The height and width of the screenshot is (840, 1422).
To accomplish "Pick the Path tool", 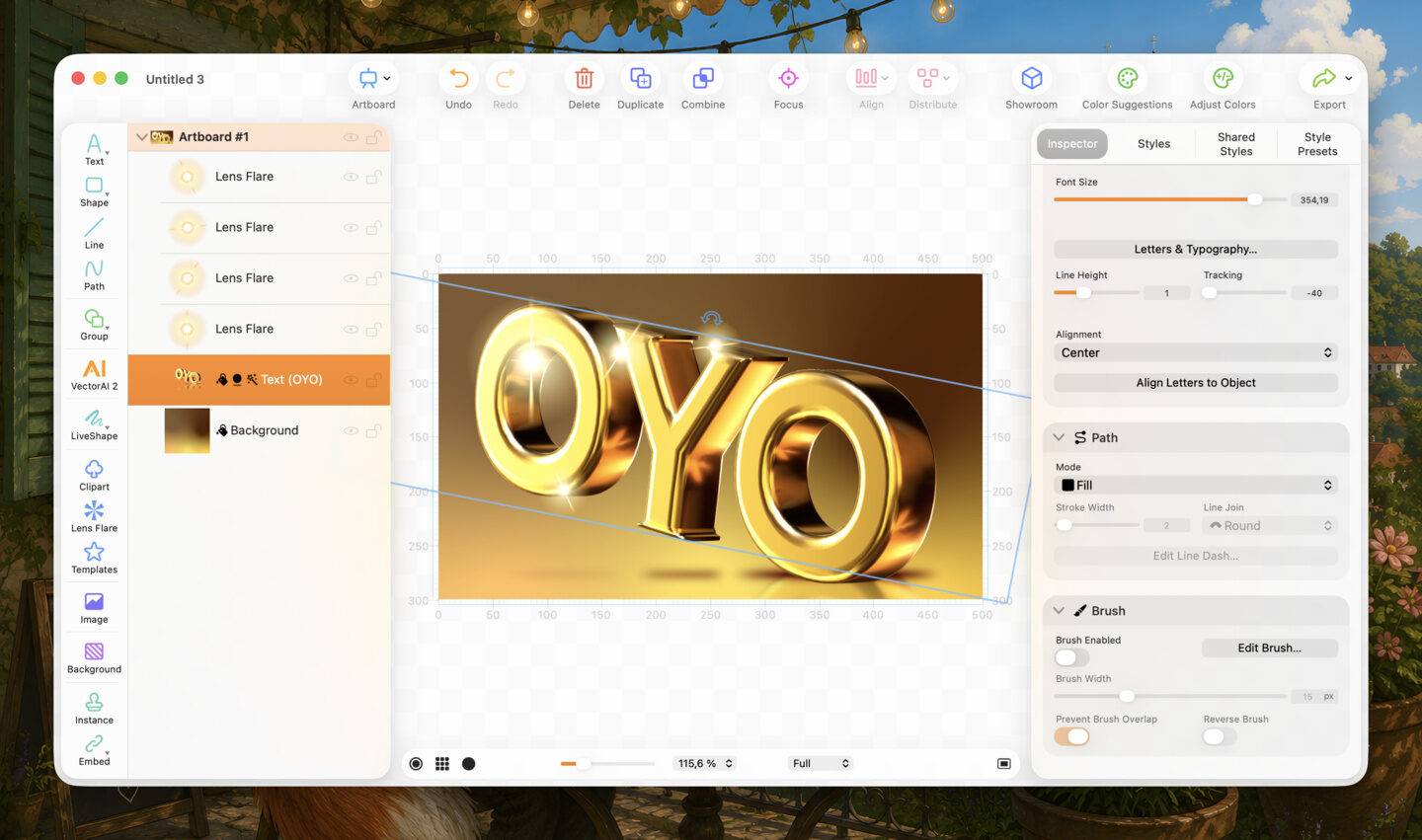I will pyautogui.click(x=94, y=275).
